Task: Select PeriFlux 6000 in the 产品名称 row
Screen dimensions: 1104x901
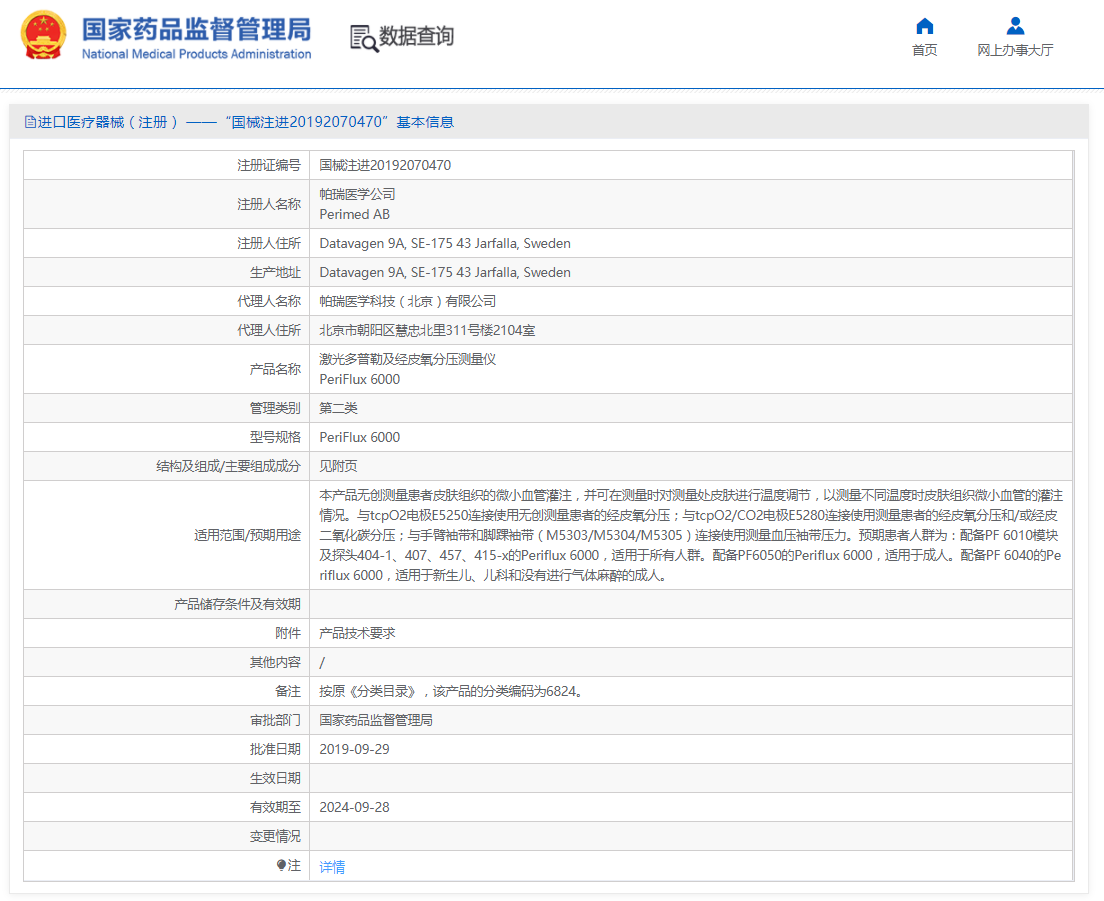Action: 360,379
